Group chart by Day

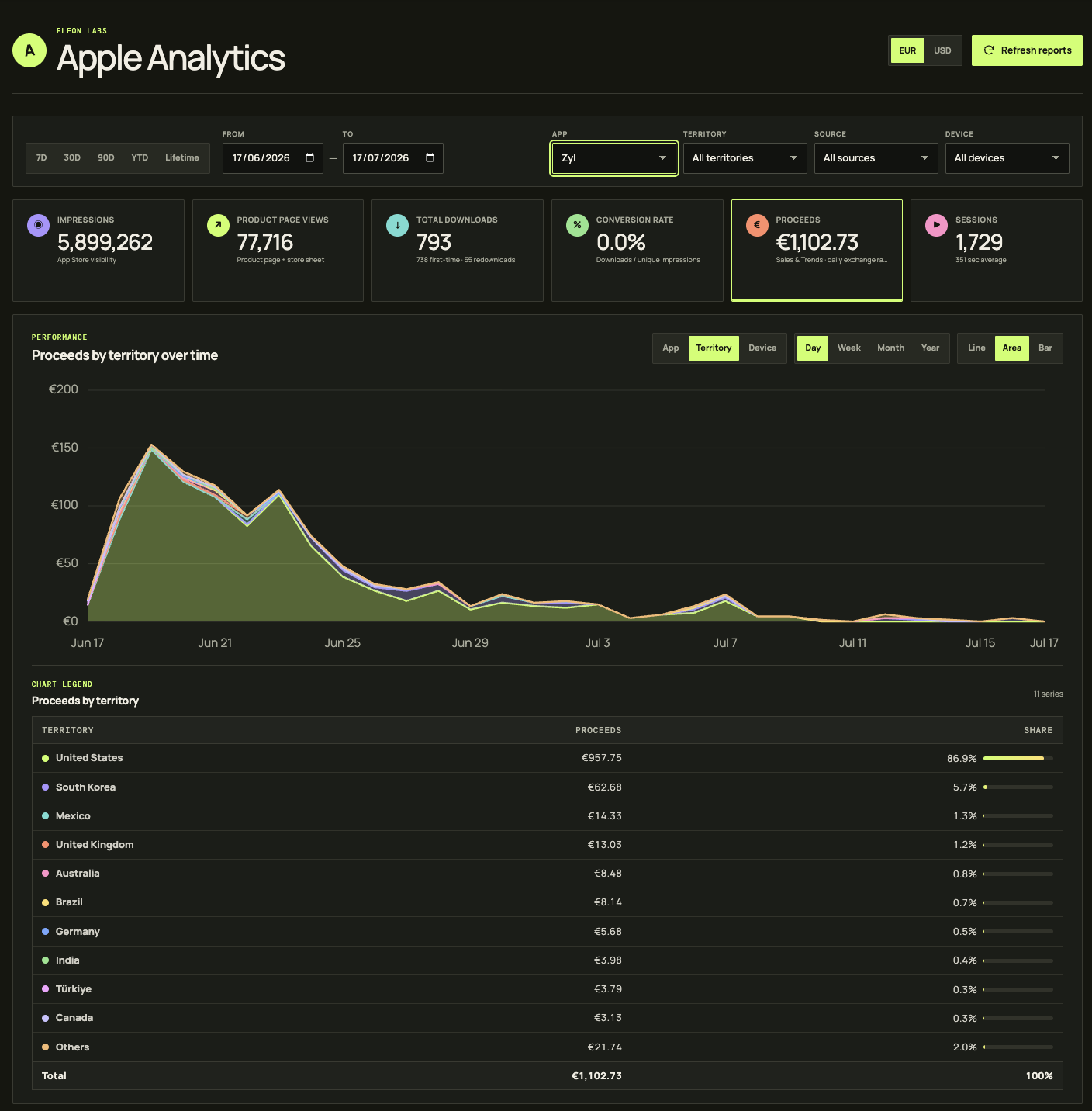(x=813, y=348)
